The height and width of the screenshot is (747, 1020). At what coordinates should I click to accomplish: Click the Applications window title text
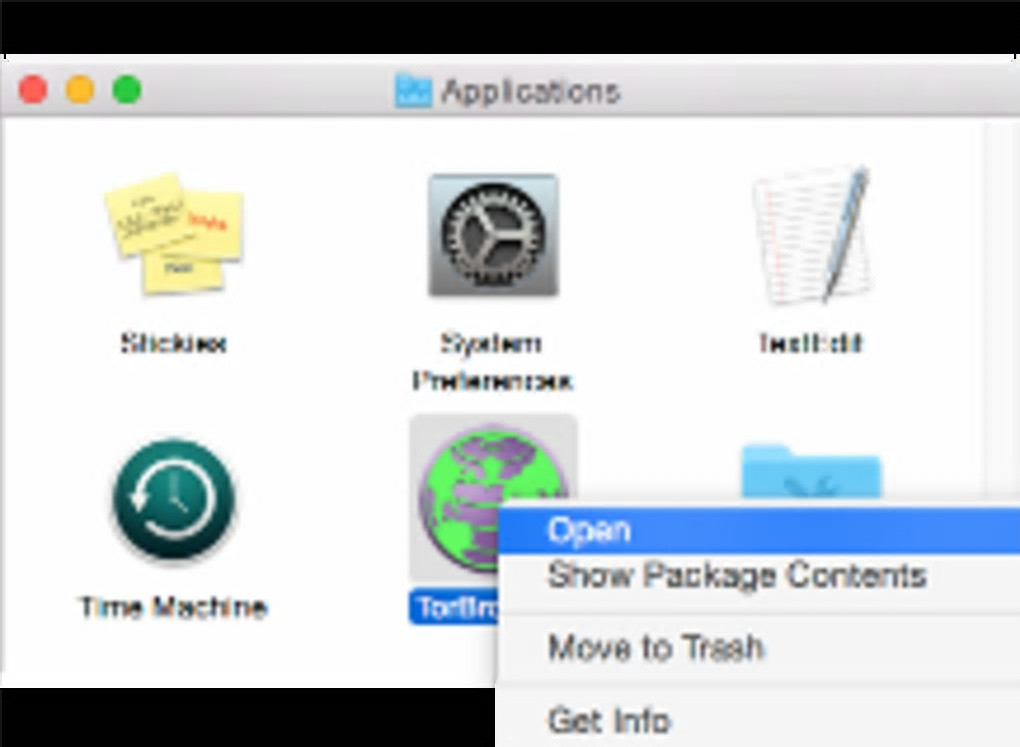tap(530, 91)
